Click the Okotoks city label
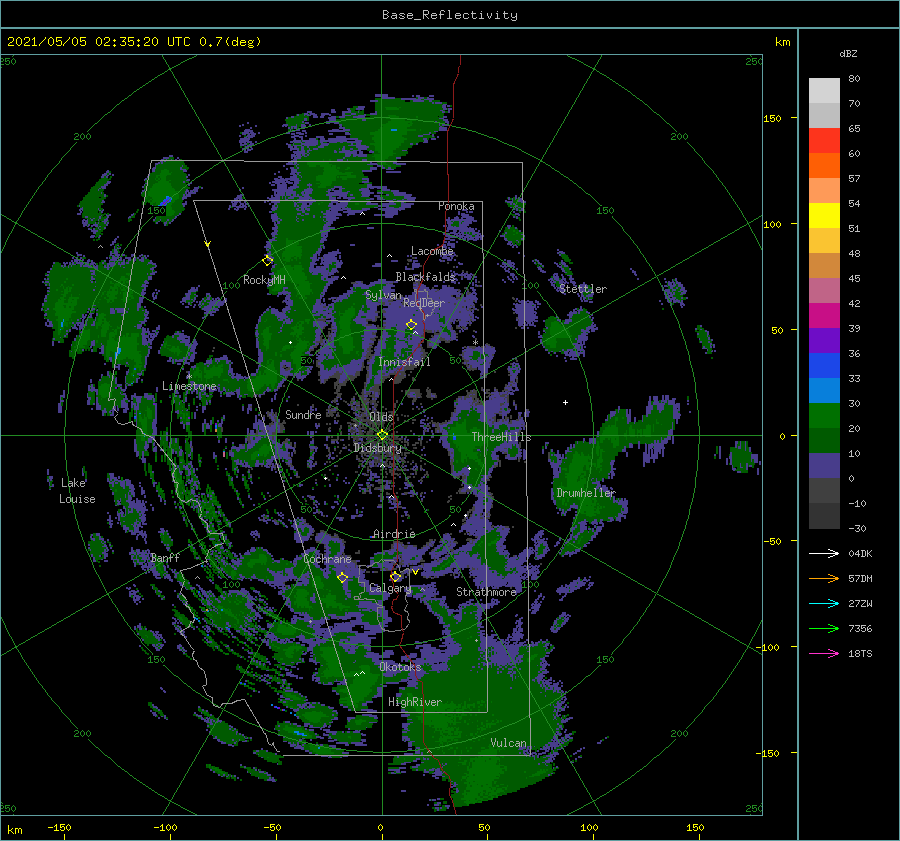This screenshot has height=841, width=900. click(x=400, y=667)
